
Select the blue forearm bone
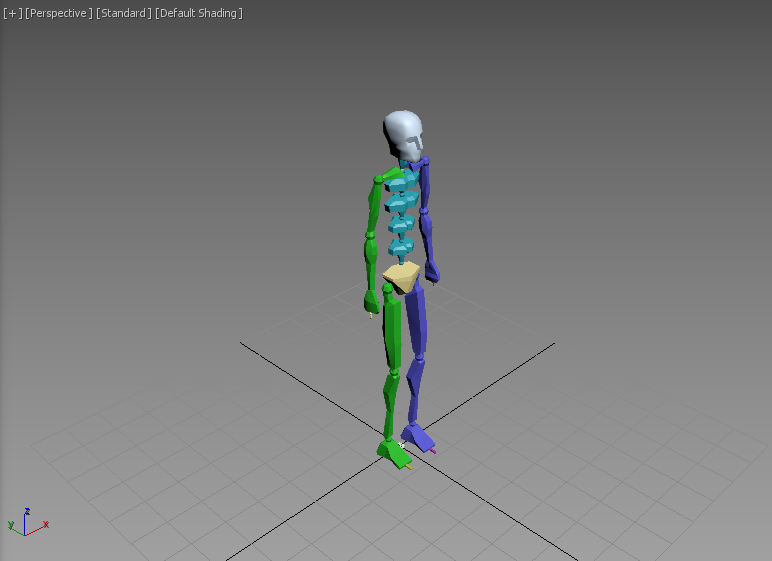click(x=427, y=238)
